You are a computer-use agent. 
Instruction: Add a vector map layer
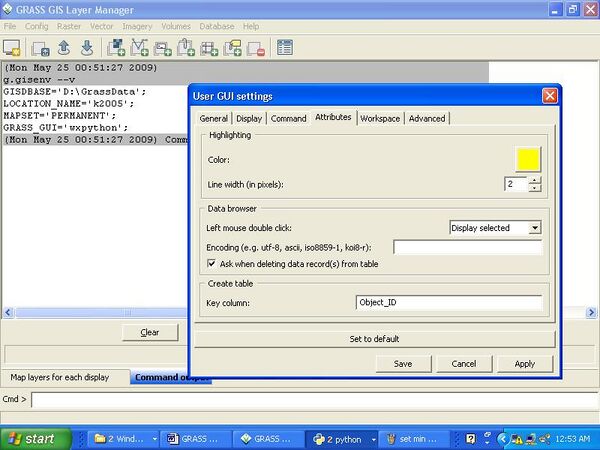[139, 47]
